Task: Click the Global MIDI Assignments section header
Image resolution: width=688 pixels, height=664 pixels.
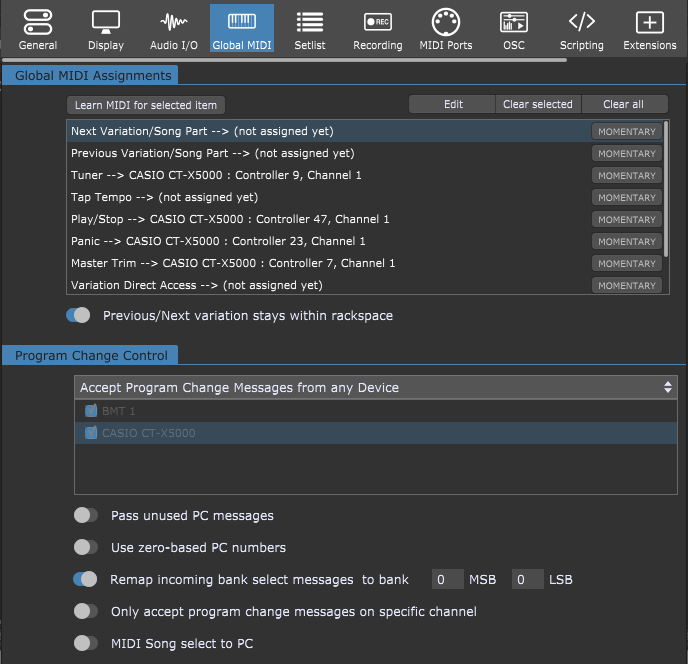Action: 90,75
